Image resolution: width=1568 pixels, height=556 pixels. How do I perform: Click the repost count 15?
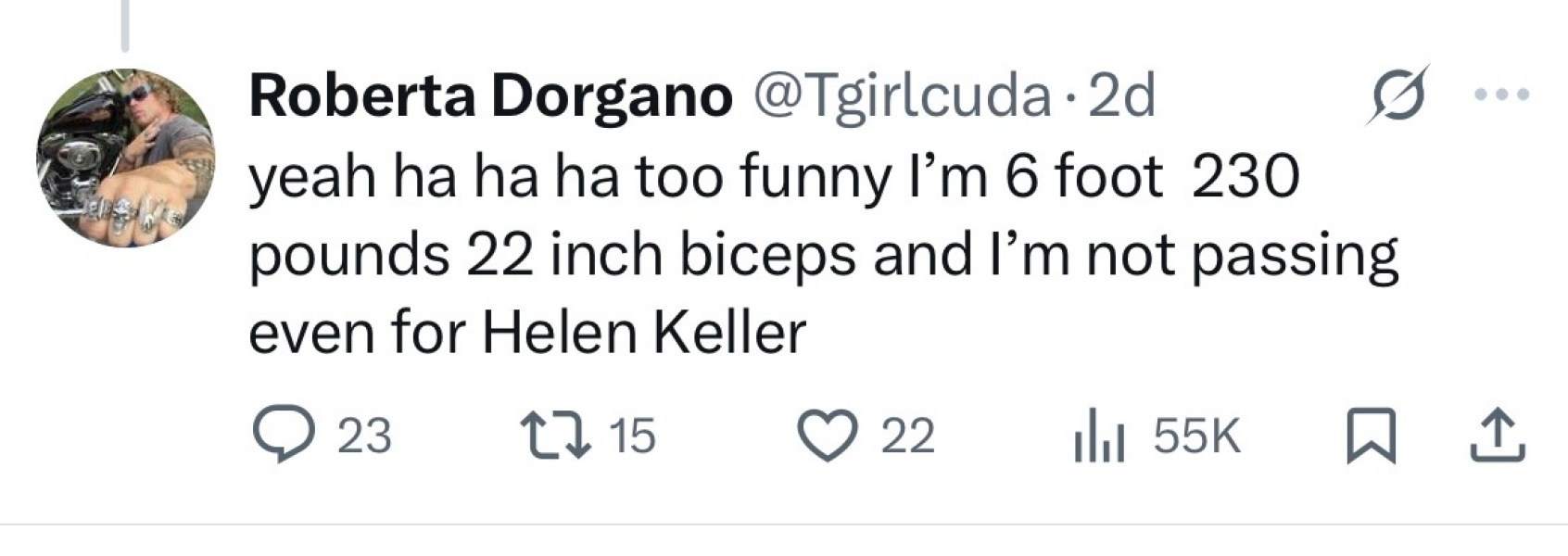pyautogui.click(x=632, y=436)
